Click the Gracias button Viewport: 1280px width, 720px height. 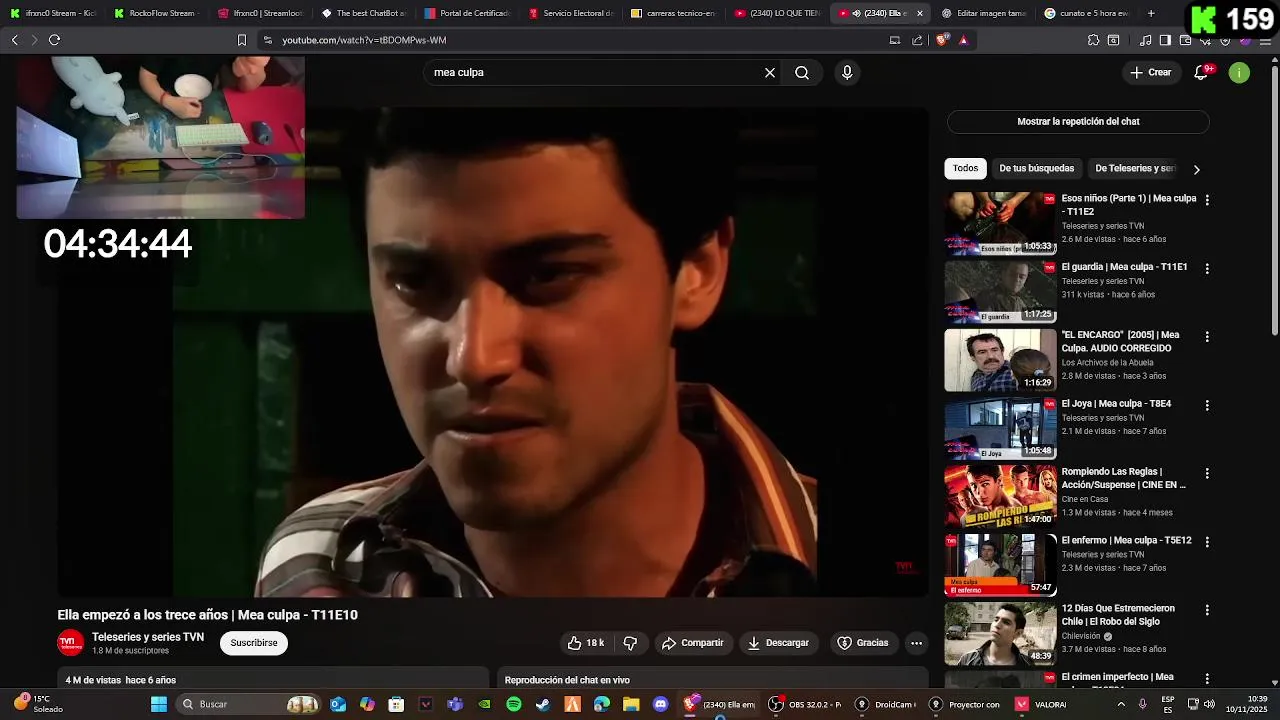863,643
